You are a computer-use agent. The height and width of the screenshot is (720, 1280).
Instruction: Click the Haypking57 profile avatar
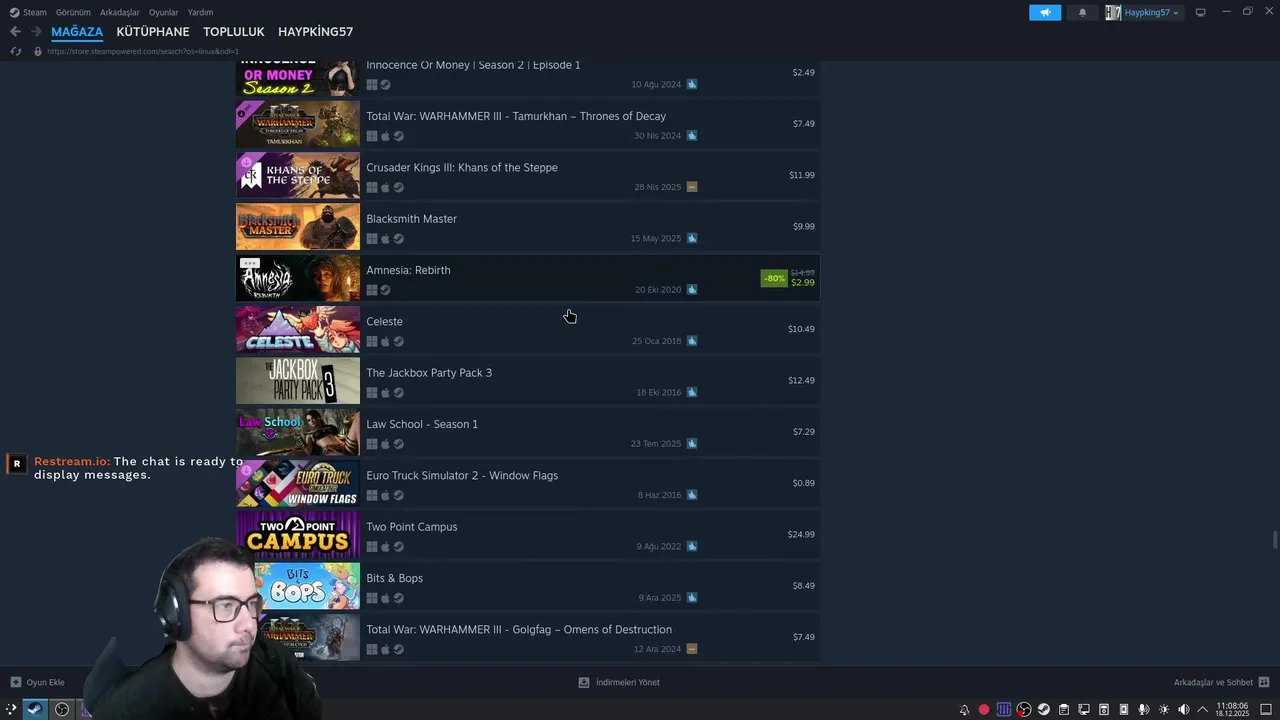pos(1113,12)
